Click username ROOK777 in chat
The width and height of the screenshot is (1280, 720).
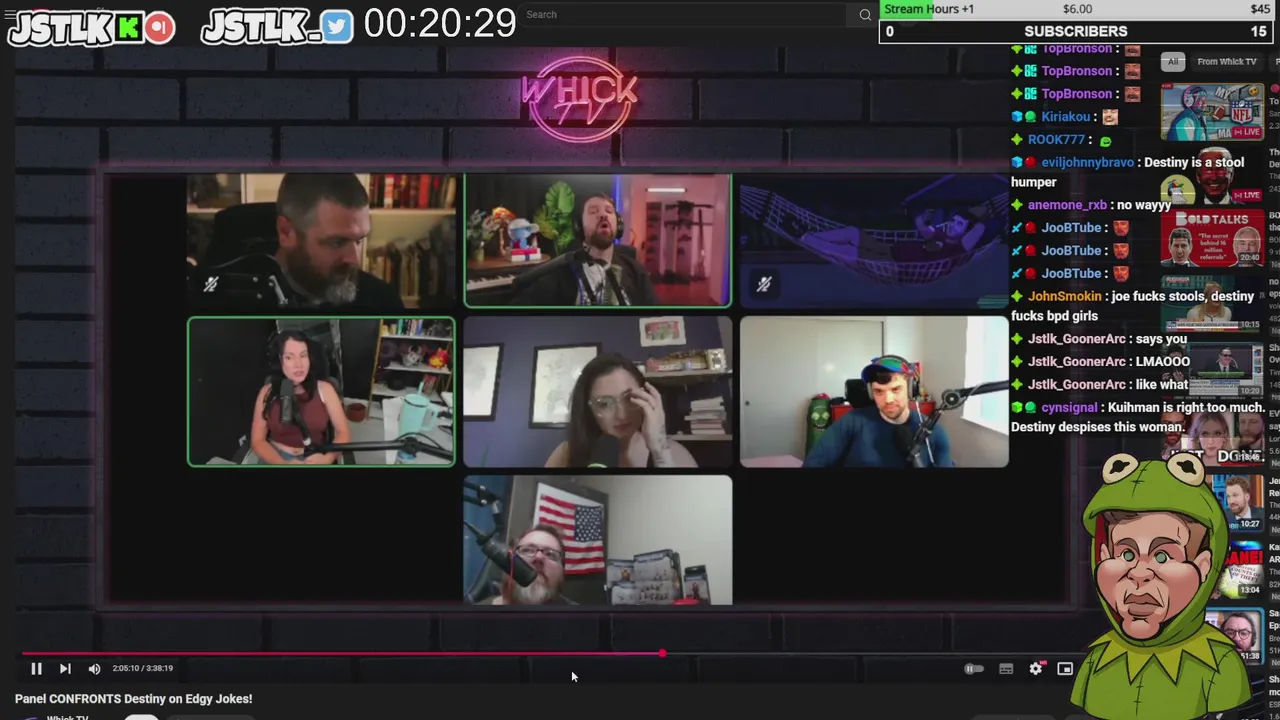[x=1056, y=140]
